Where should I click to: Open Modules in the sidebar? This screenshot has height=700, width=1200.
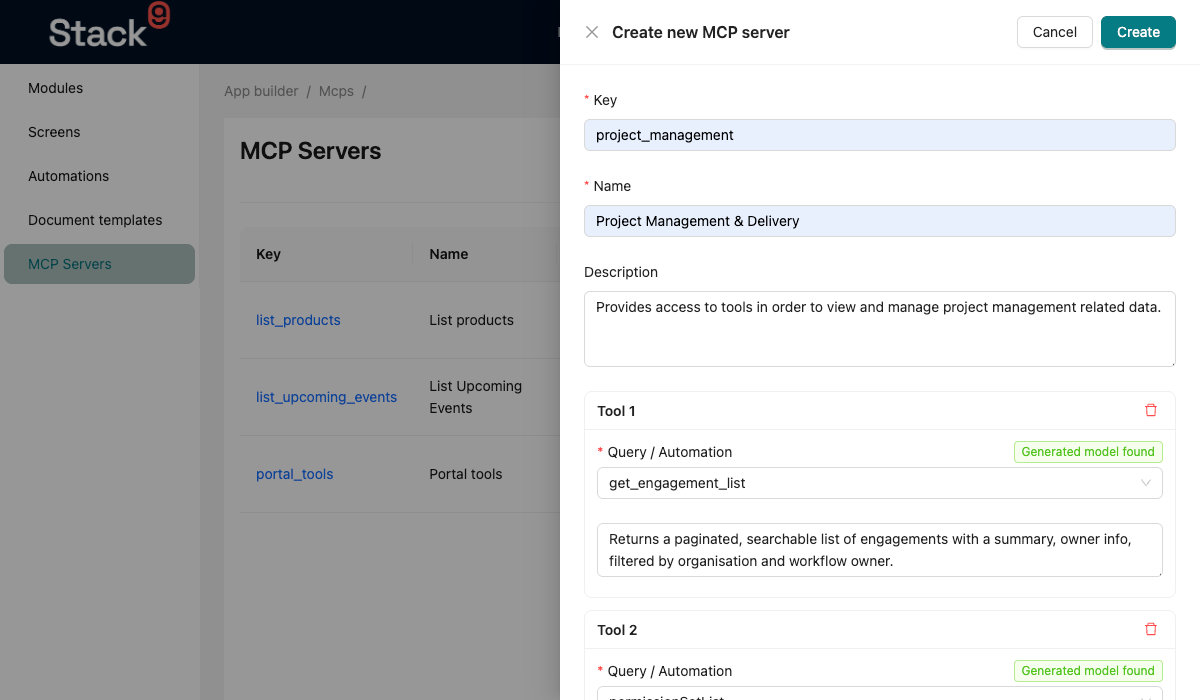tap(99, 88)
